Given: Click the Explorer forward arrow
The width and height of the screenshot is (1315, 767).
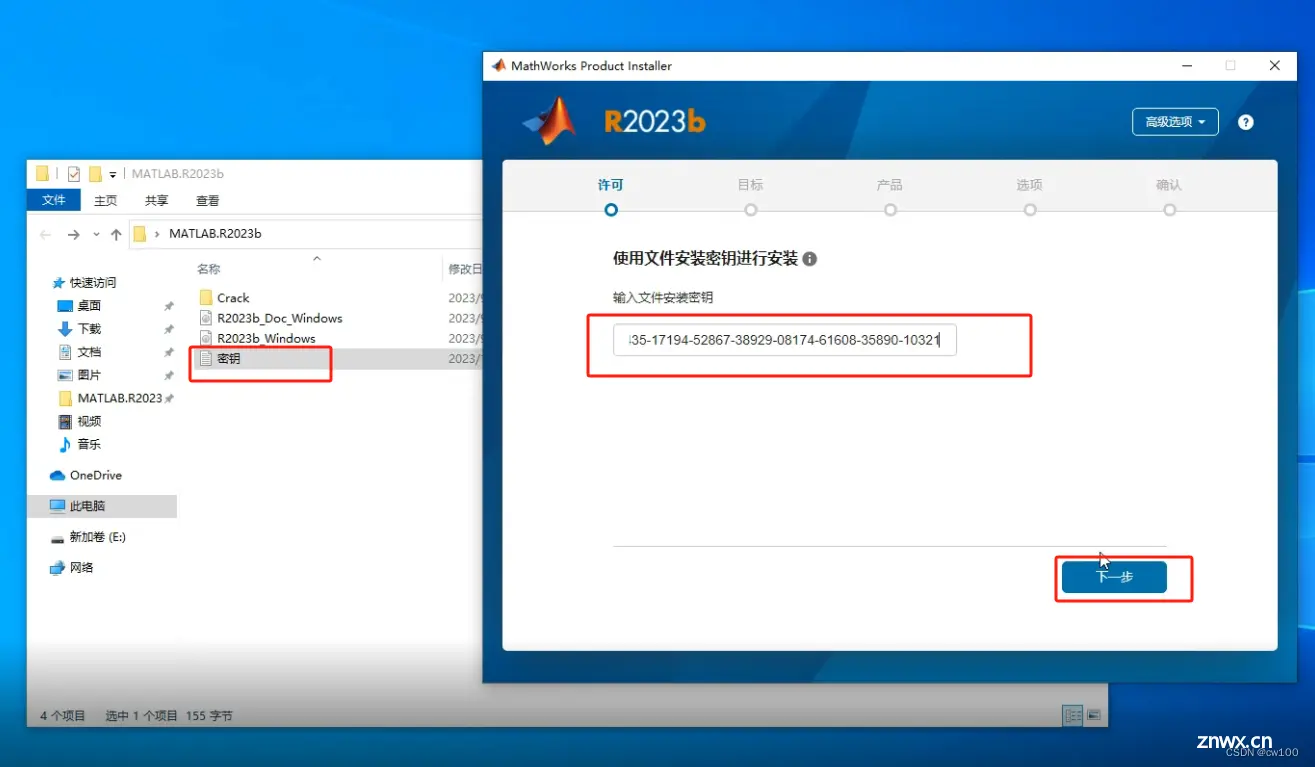Looking at the screenshot, I should click(x=73, y=234).
